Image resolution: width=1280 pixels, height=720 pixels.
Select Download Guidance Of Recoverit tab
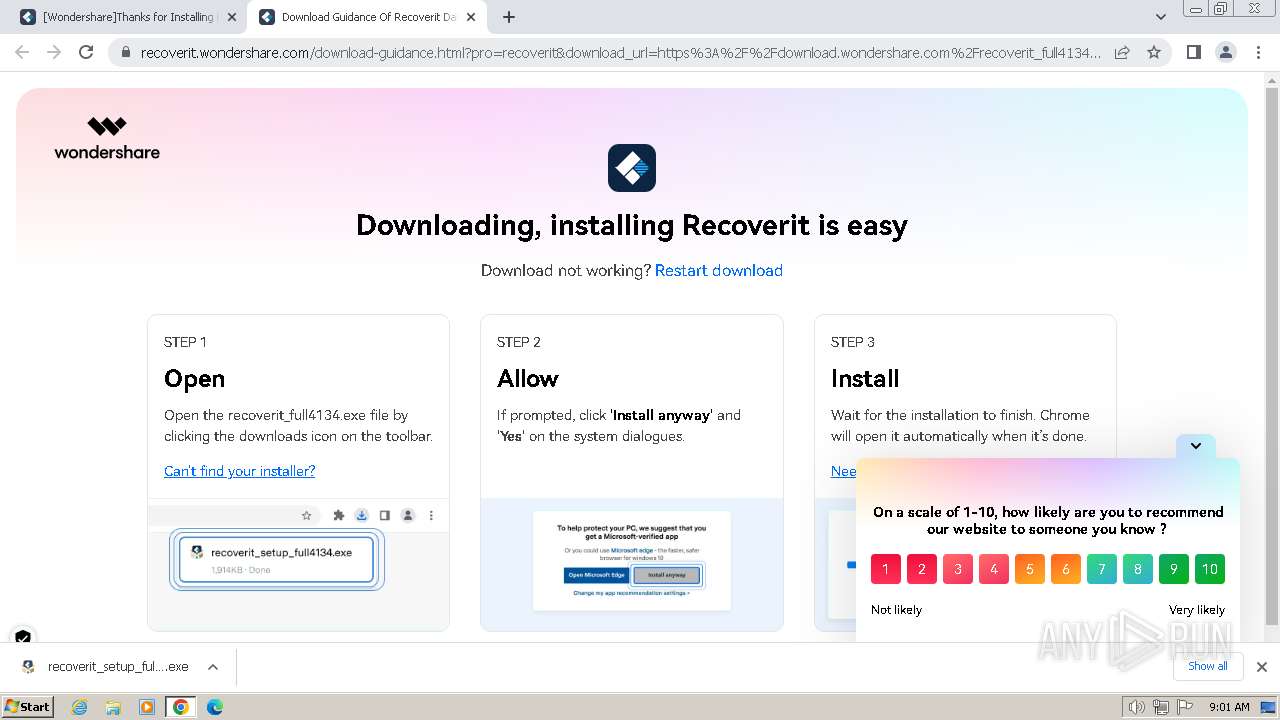(x=367, y=17)
